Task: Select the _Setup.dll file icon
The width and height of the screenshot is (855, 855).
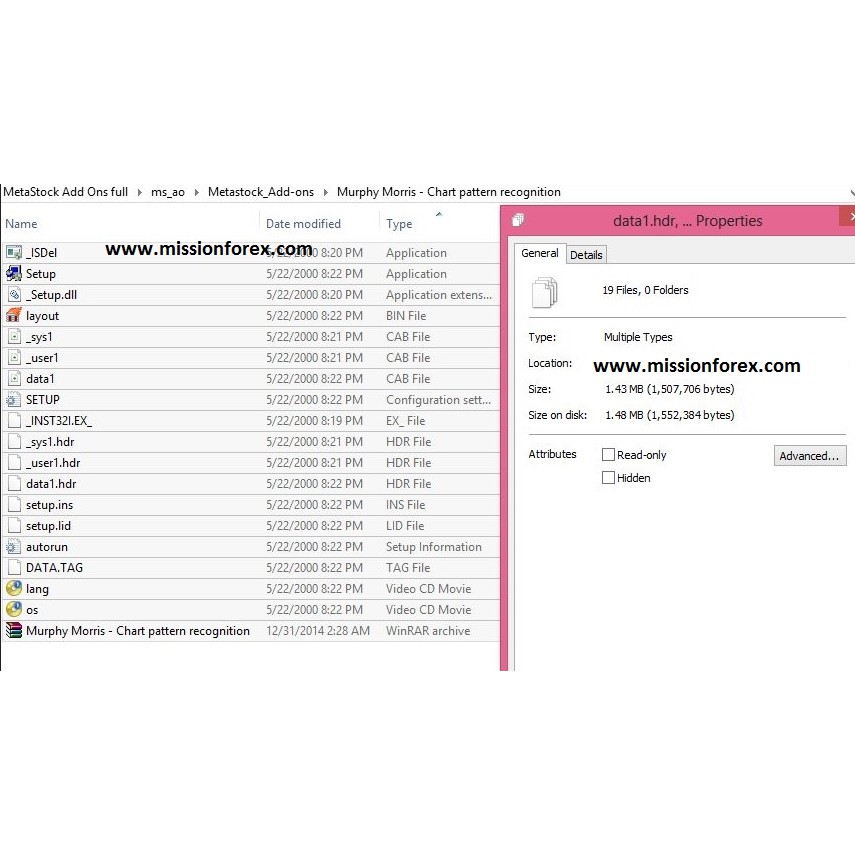Action: point(14,295)
